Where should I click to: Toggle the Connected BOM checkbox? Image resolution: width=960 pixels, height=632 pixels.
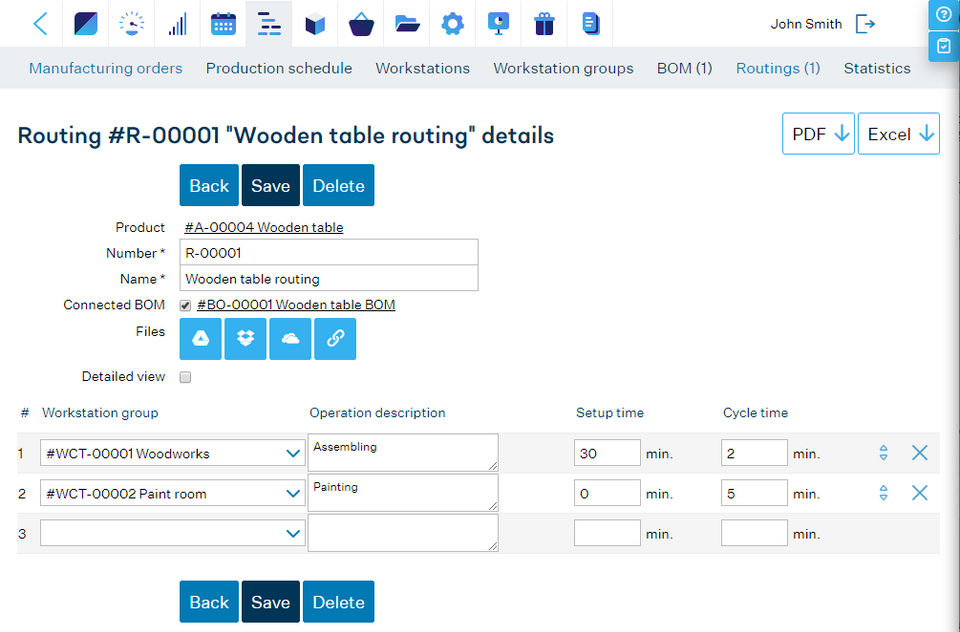click(x=186, y=305)
